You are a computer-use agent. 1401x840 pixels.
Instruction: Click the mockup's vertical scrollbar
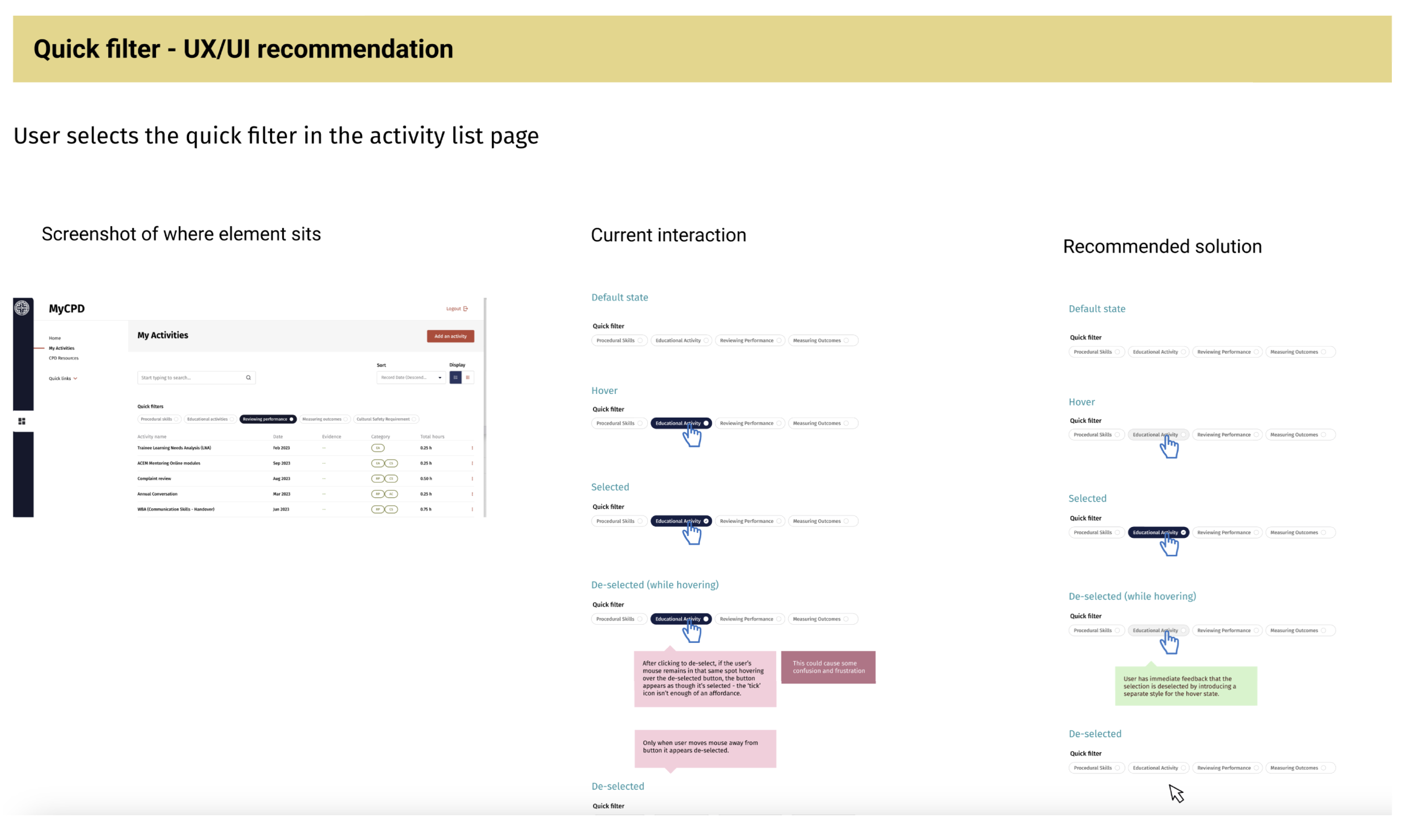[485, 407]
